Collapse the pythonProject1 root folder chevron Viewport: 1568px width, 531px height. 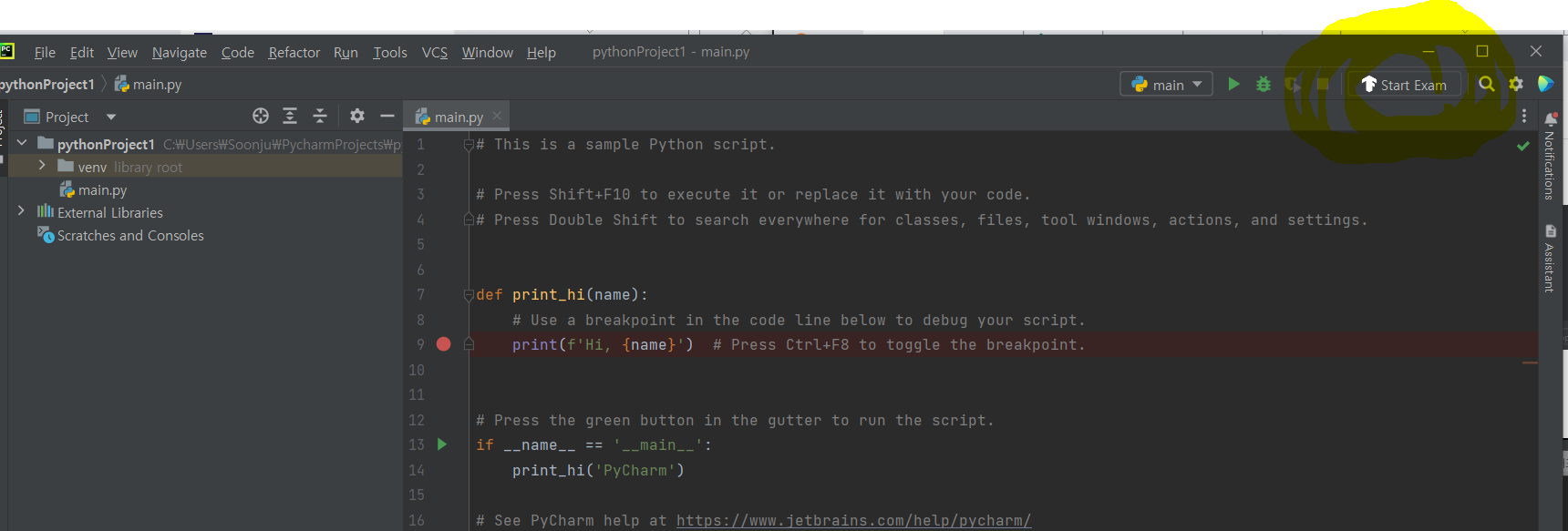pyautogui.click(x=22, y=143)
